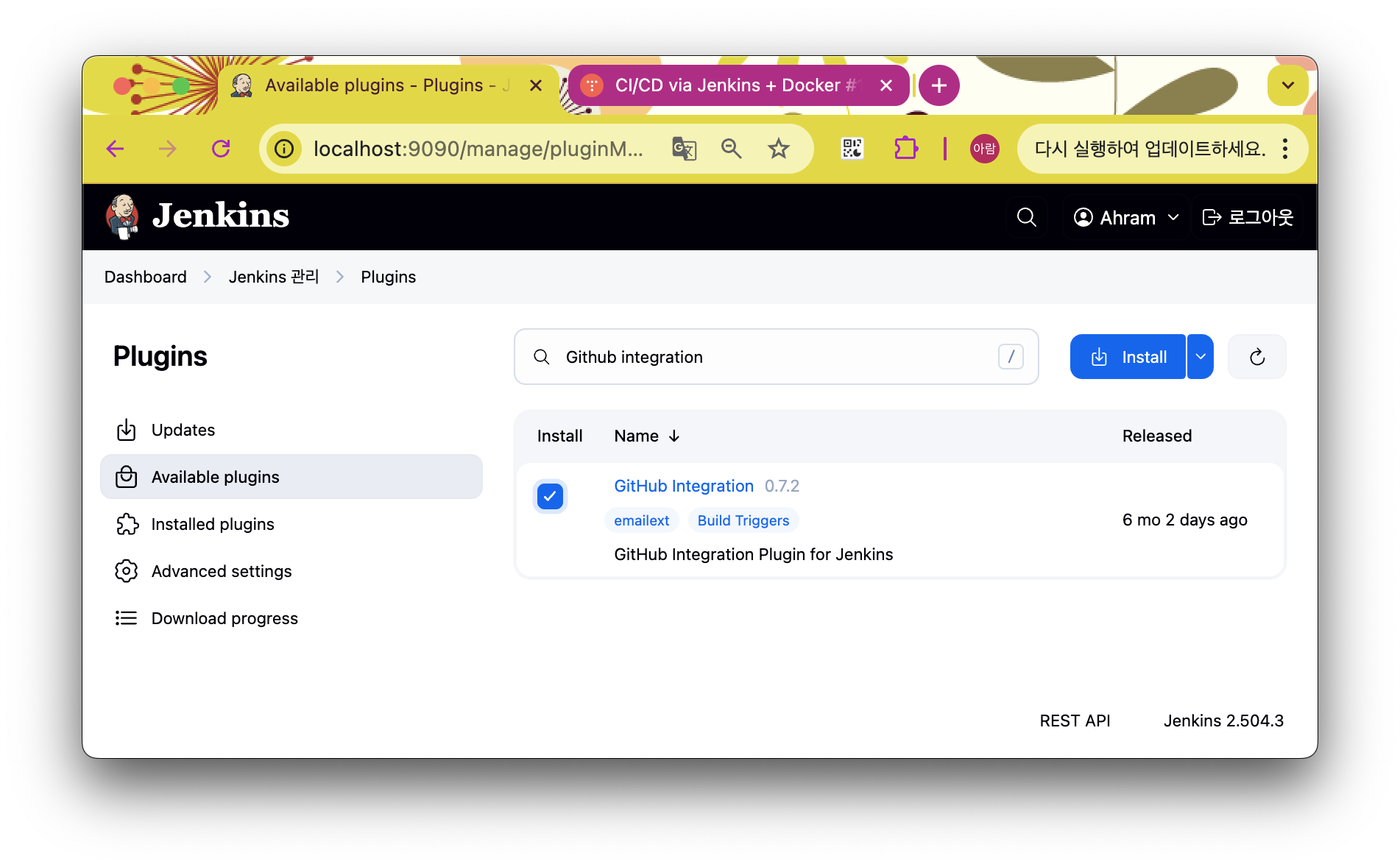The image size is (1400, 867).
Task: Click the Released column header
Action: coord(1157,436)
